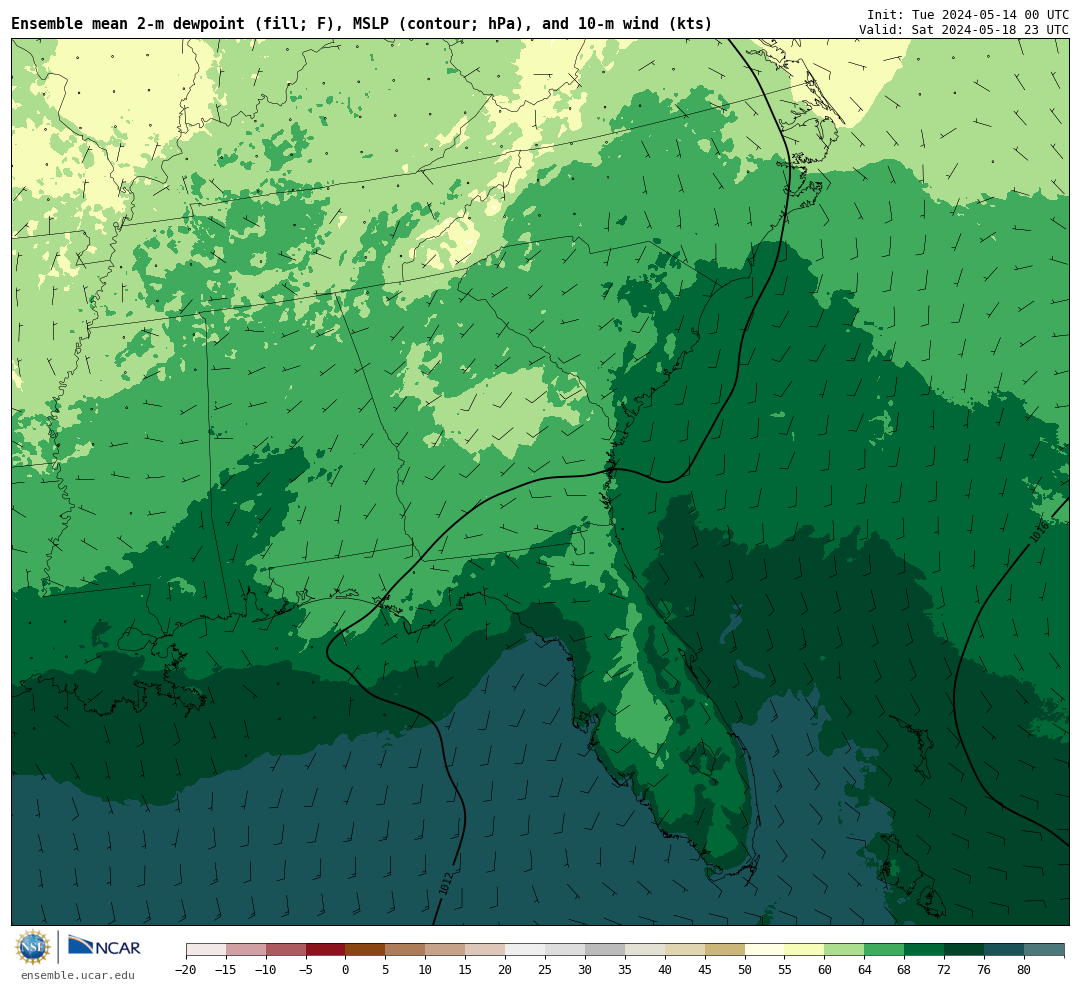Pick the dark red −5 to 0 colorbar swatch

point(326,950)
